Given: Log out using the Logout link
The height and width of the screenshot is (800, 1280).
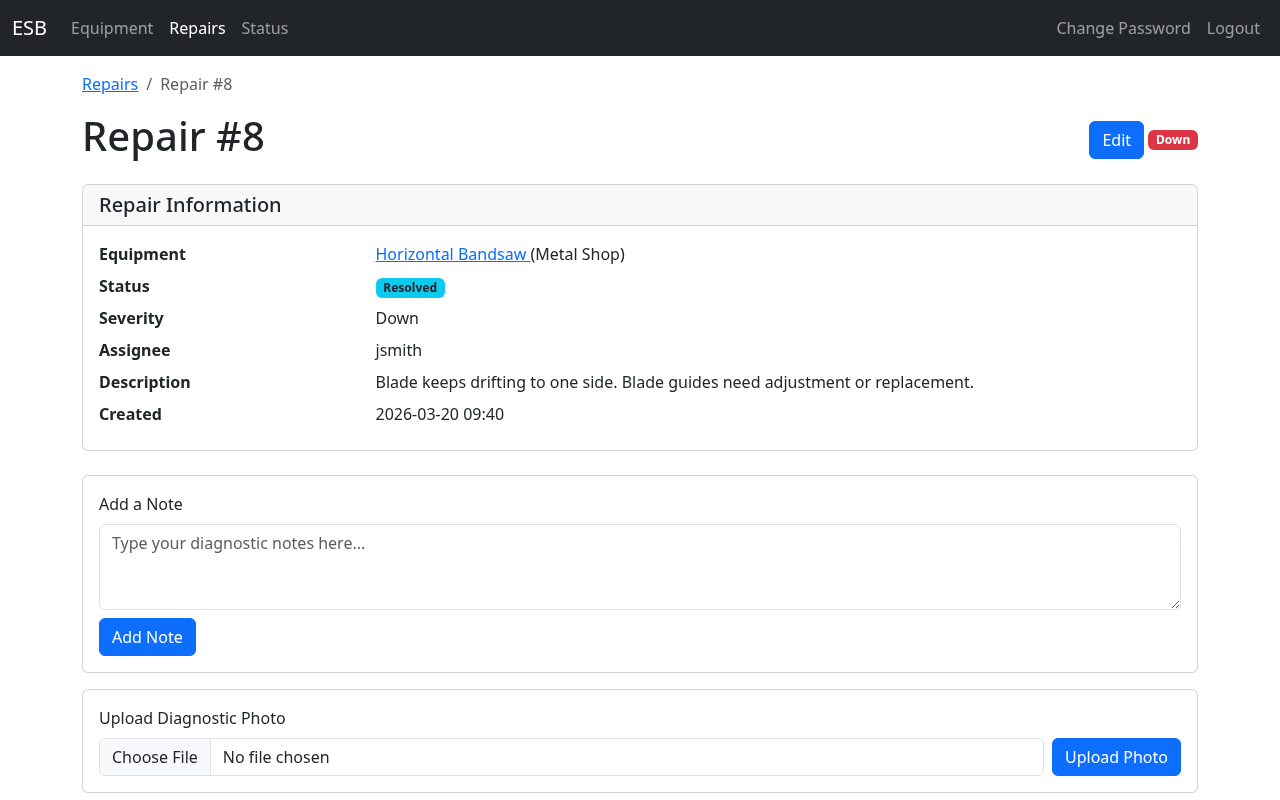Looking at the screenshot, I should click(x=1232, y=28).
